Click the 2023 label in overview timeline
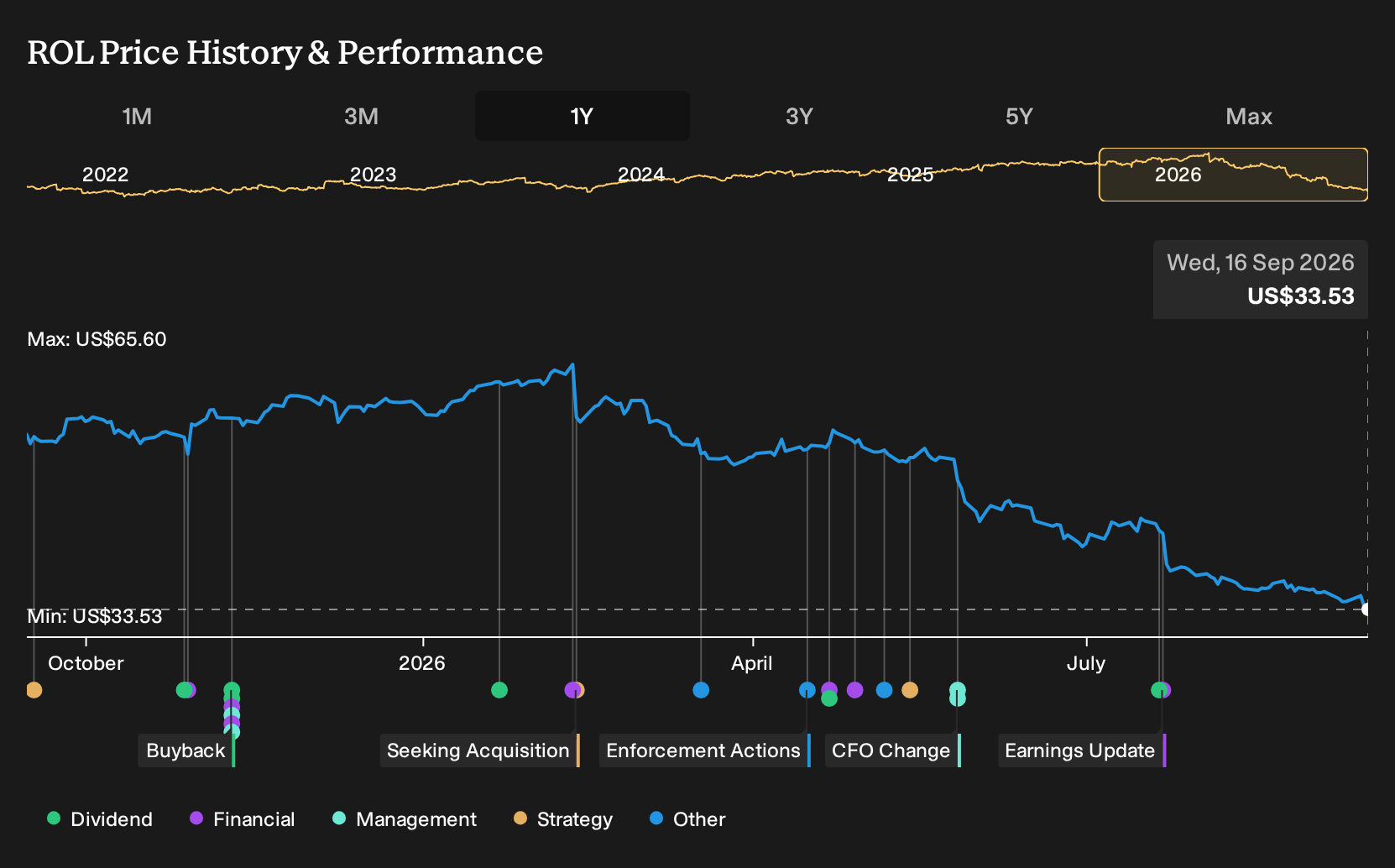This screenshot has height=868, width=1395. click(x=373, y=175)
